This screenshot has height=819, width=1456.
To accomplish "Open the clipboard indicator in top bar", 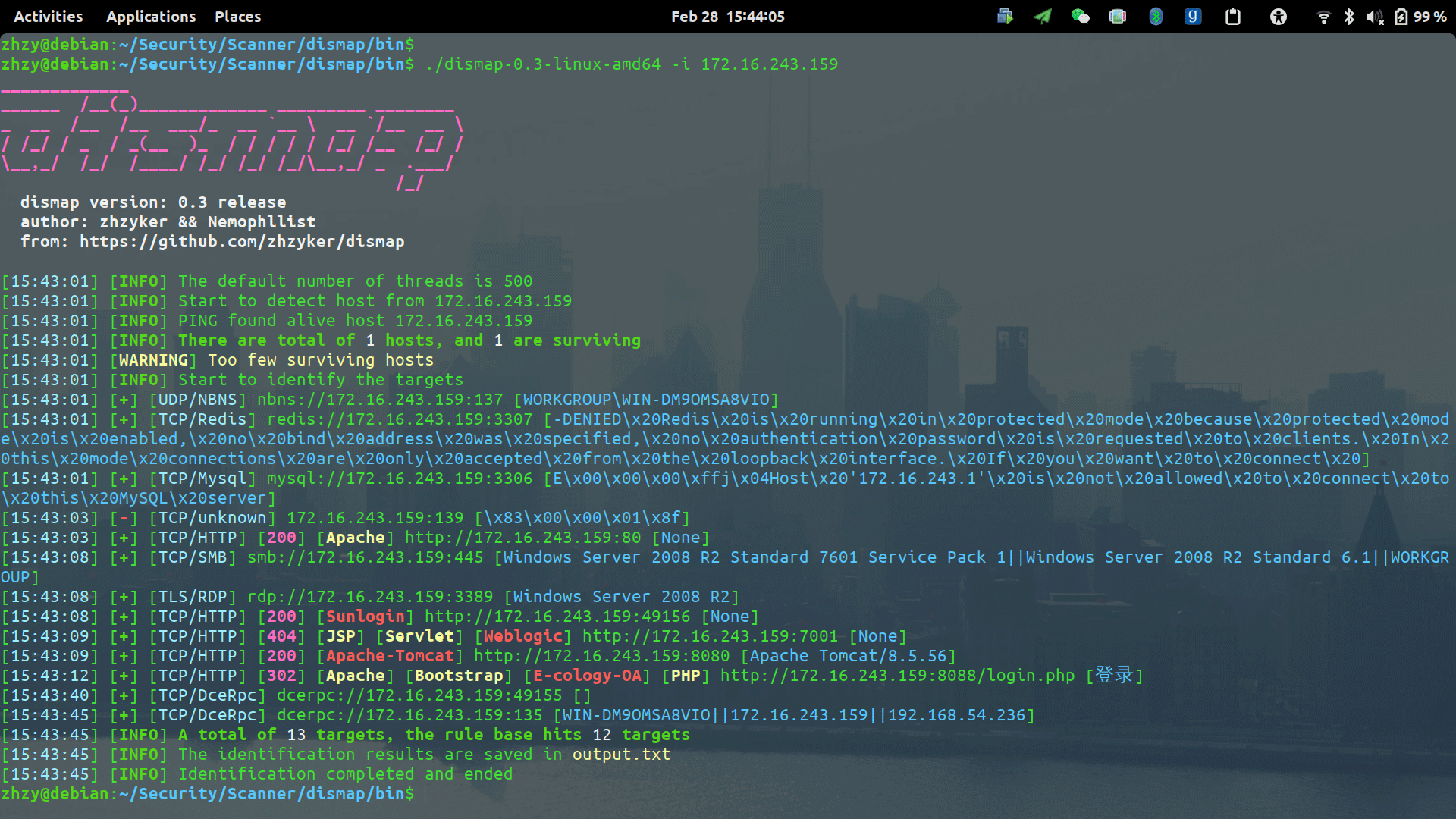I will [1233, 16].
